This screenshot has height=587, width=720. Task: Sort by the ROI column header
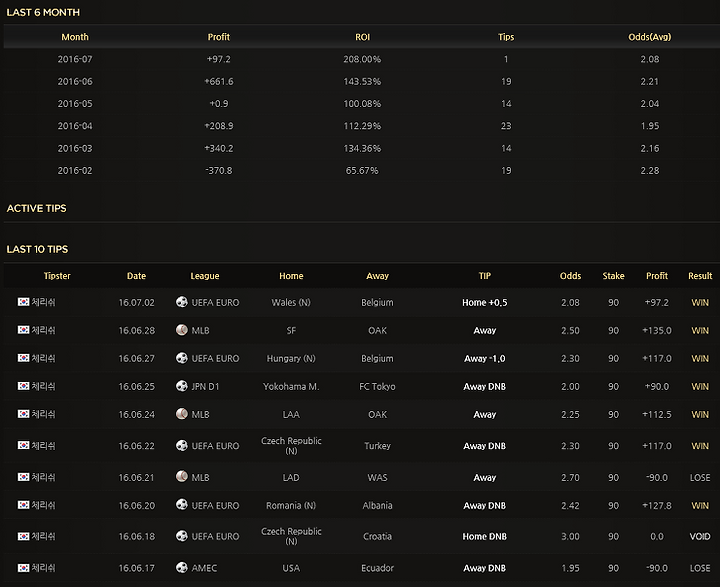[x=362, y=37]
